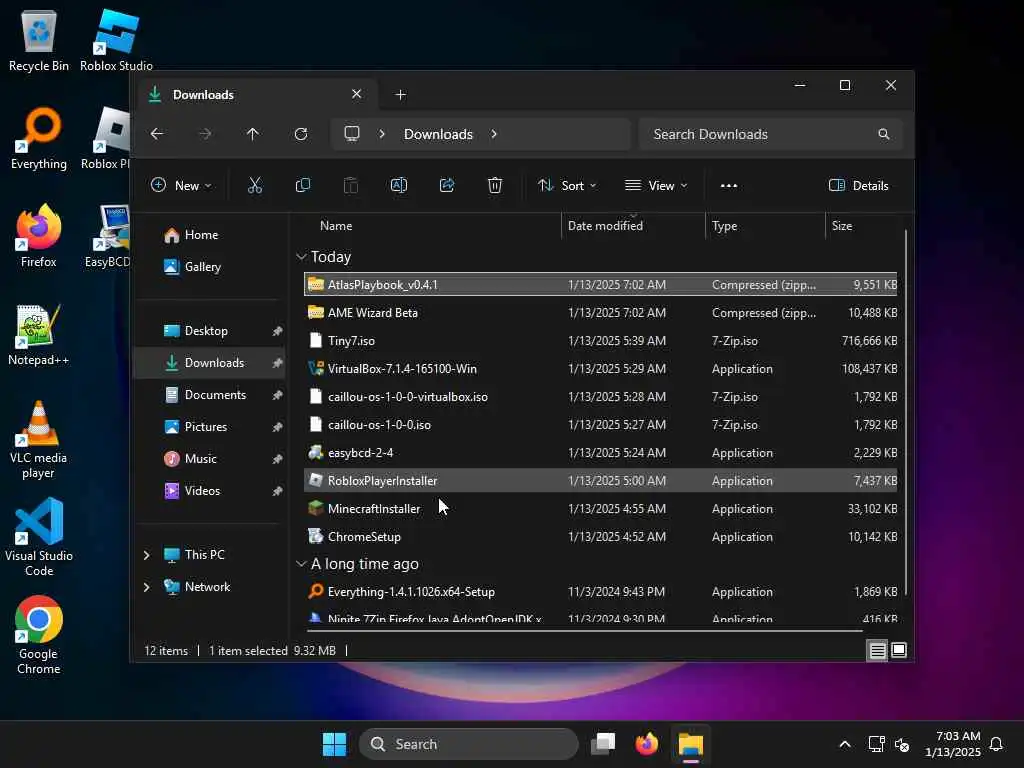
Task: Click the notification bell icon
Action: [x=997, y=744]
